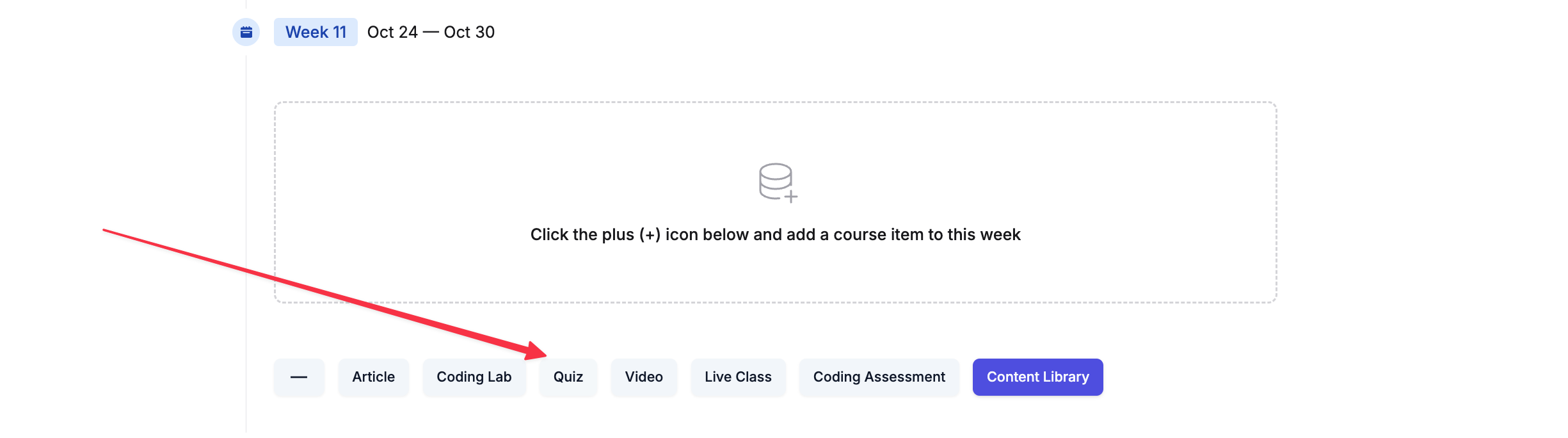Choose the Quiz item type
1568x438 pixels.
568,377
